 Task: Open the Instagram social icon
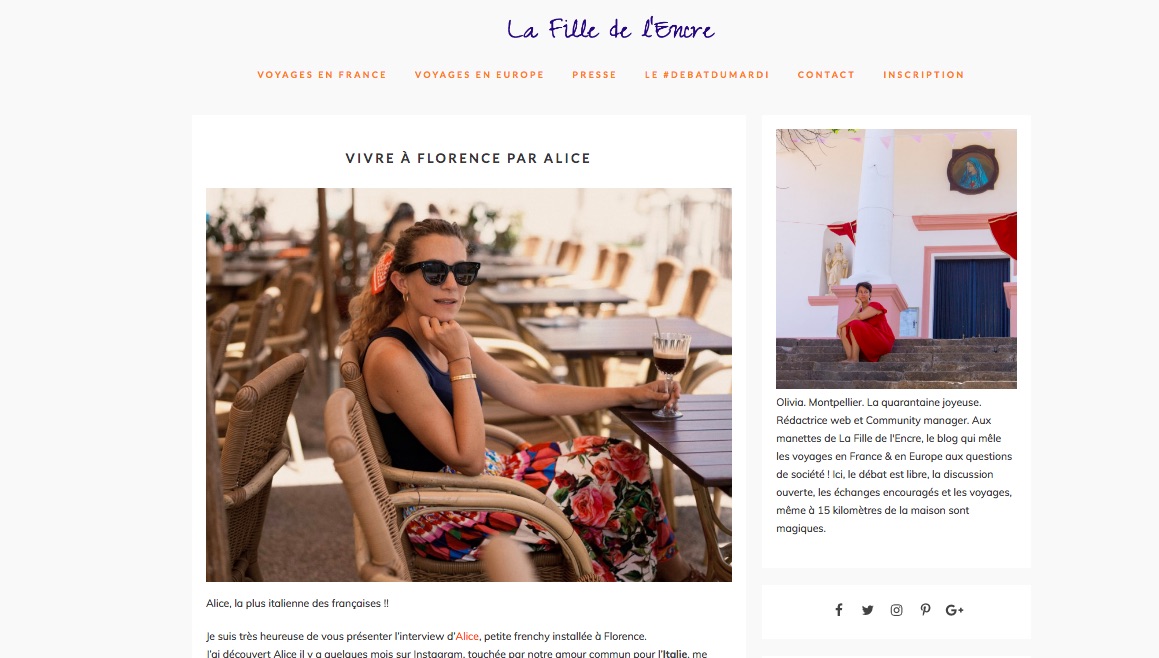tap(896, 610)
